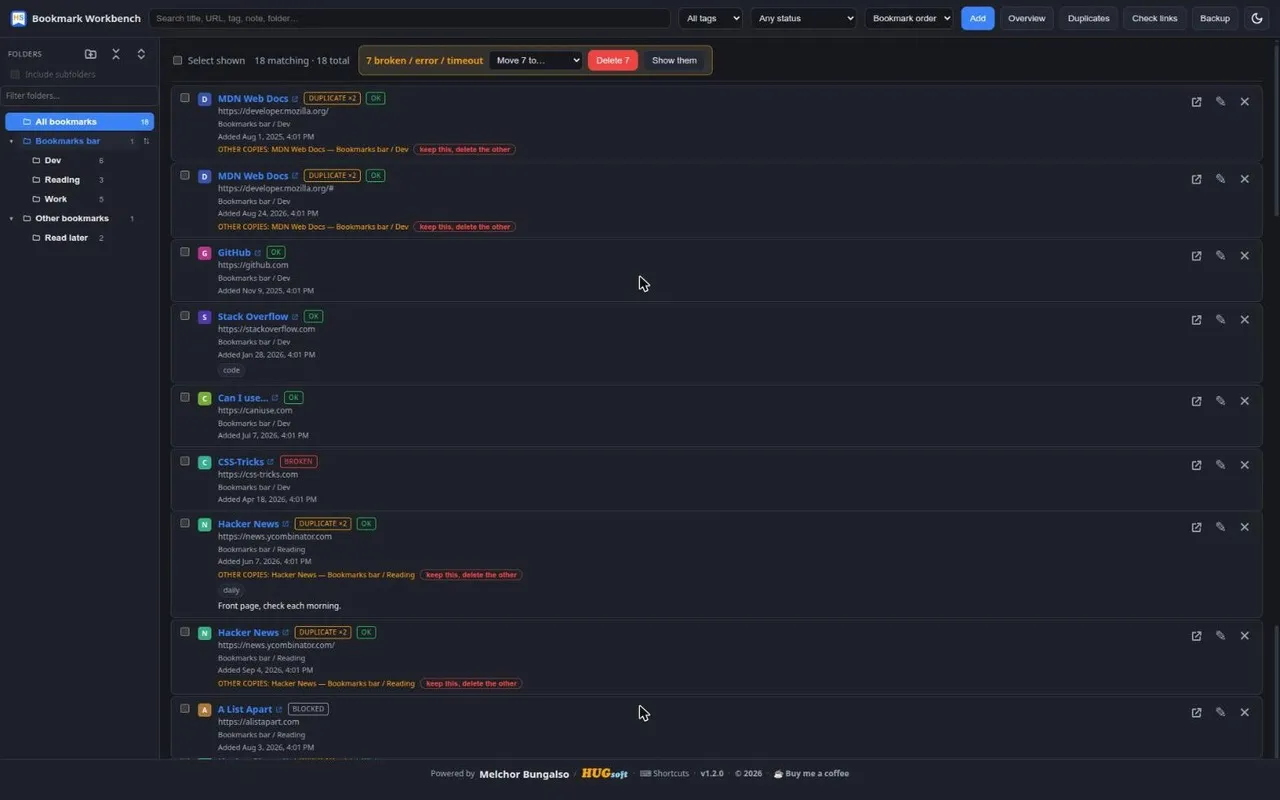Edit the CSS-Tricks bookmark

(x=1220, y=465)
